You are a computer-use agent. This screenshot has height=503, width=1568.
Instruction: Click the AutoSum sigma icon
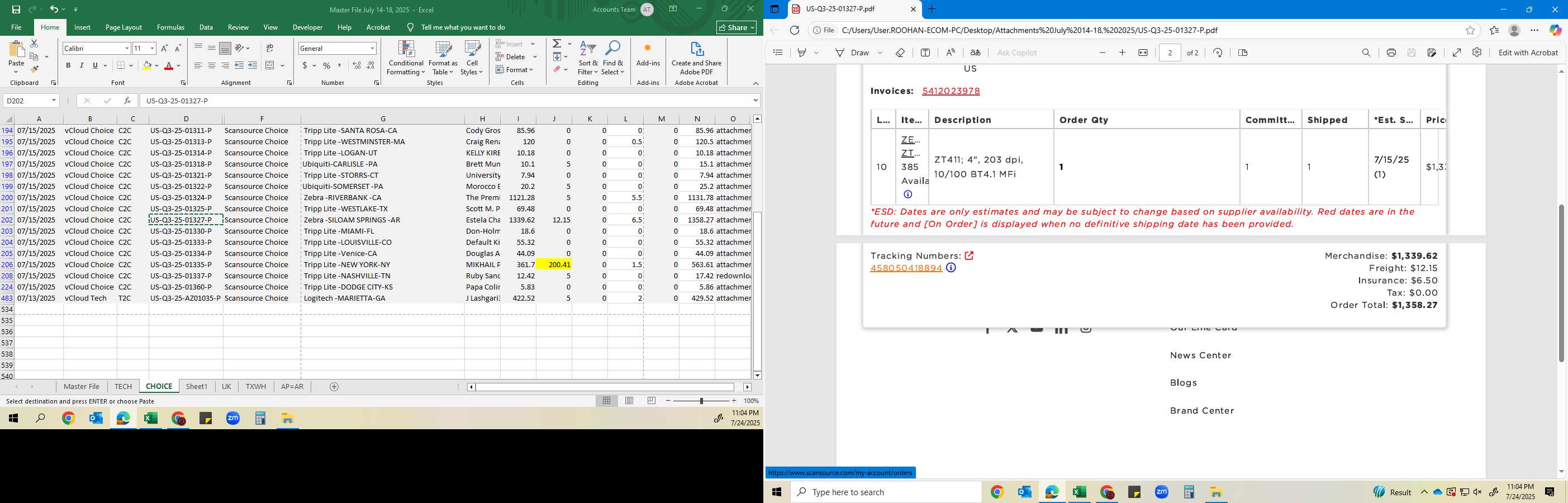click(x=557, y=44)
